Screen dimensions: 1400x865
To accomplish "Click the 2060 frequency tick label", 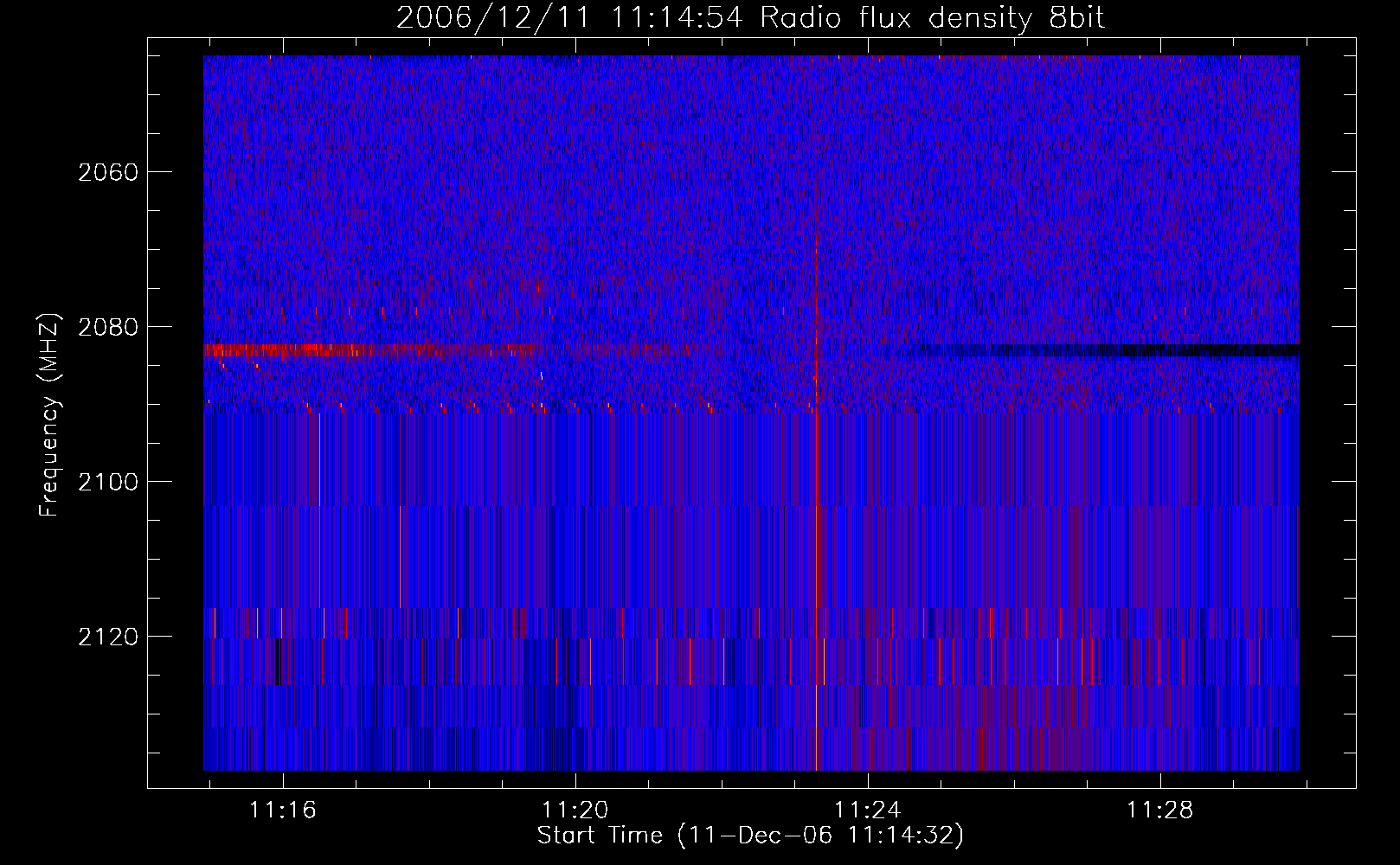I will click(x=107, y=172).
